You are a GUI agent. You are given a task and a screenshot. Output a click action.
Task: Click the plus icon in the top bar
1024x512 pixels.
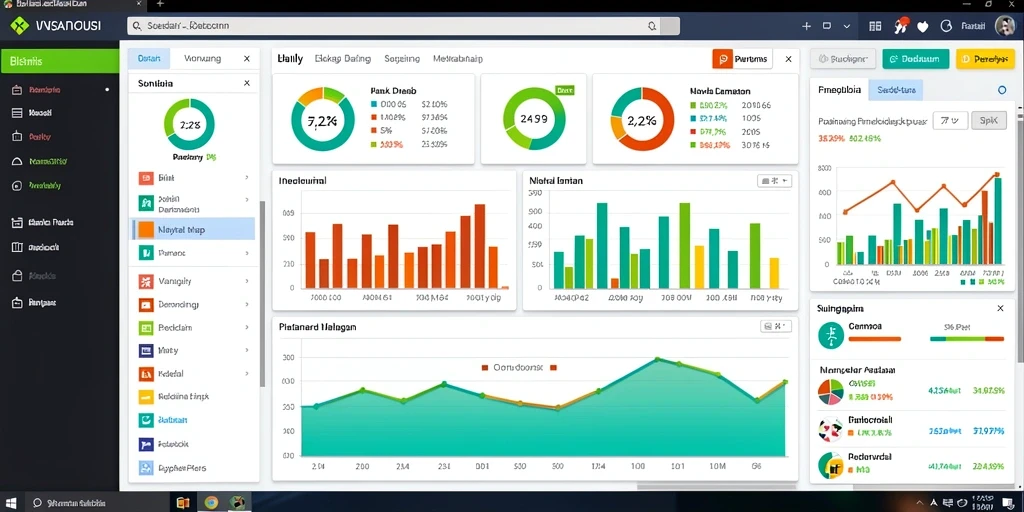click(x=806, y=26)
